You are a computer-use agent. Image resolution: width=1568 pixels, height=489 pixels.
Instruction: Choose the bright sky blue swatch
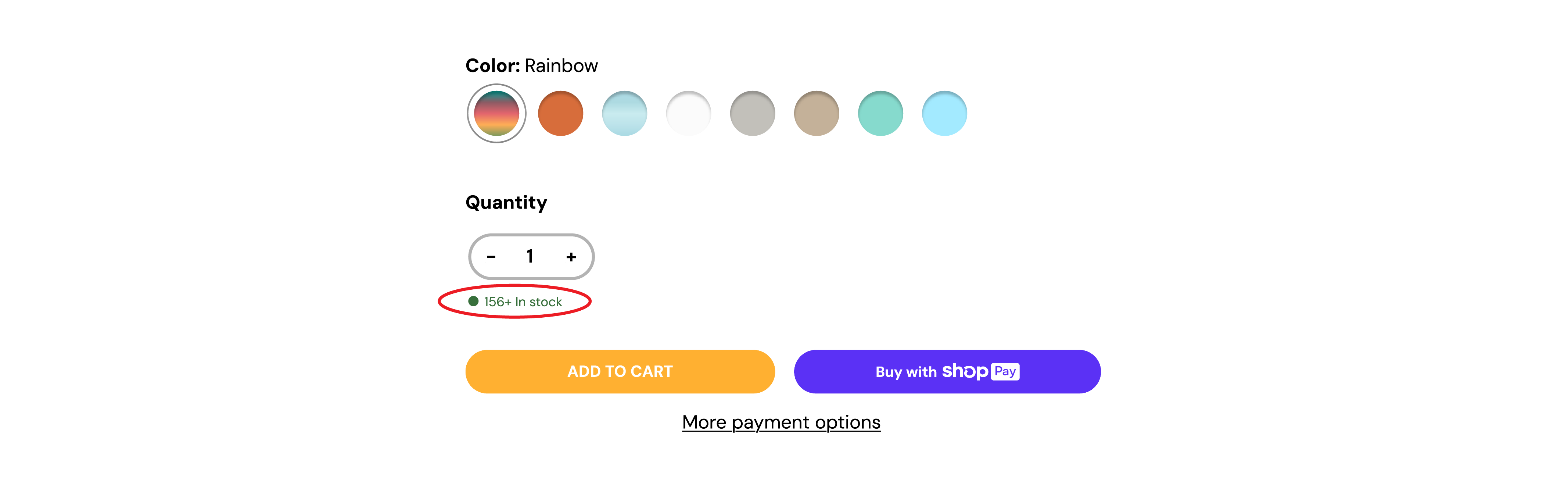point(944,113)
